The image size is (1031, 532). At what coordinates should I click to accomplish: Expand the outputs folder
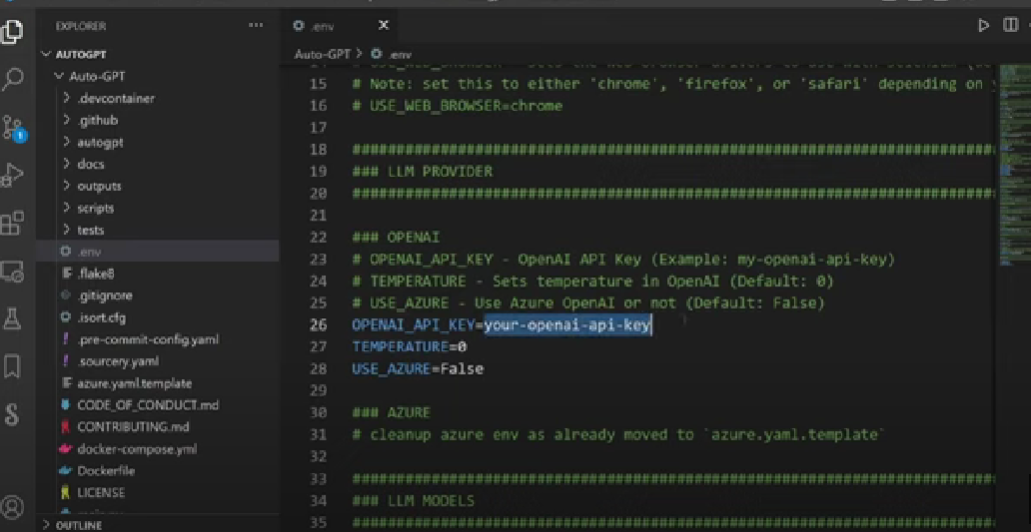tap(99, 186)
